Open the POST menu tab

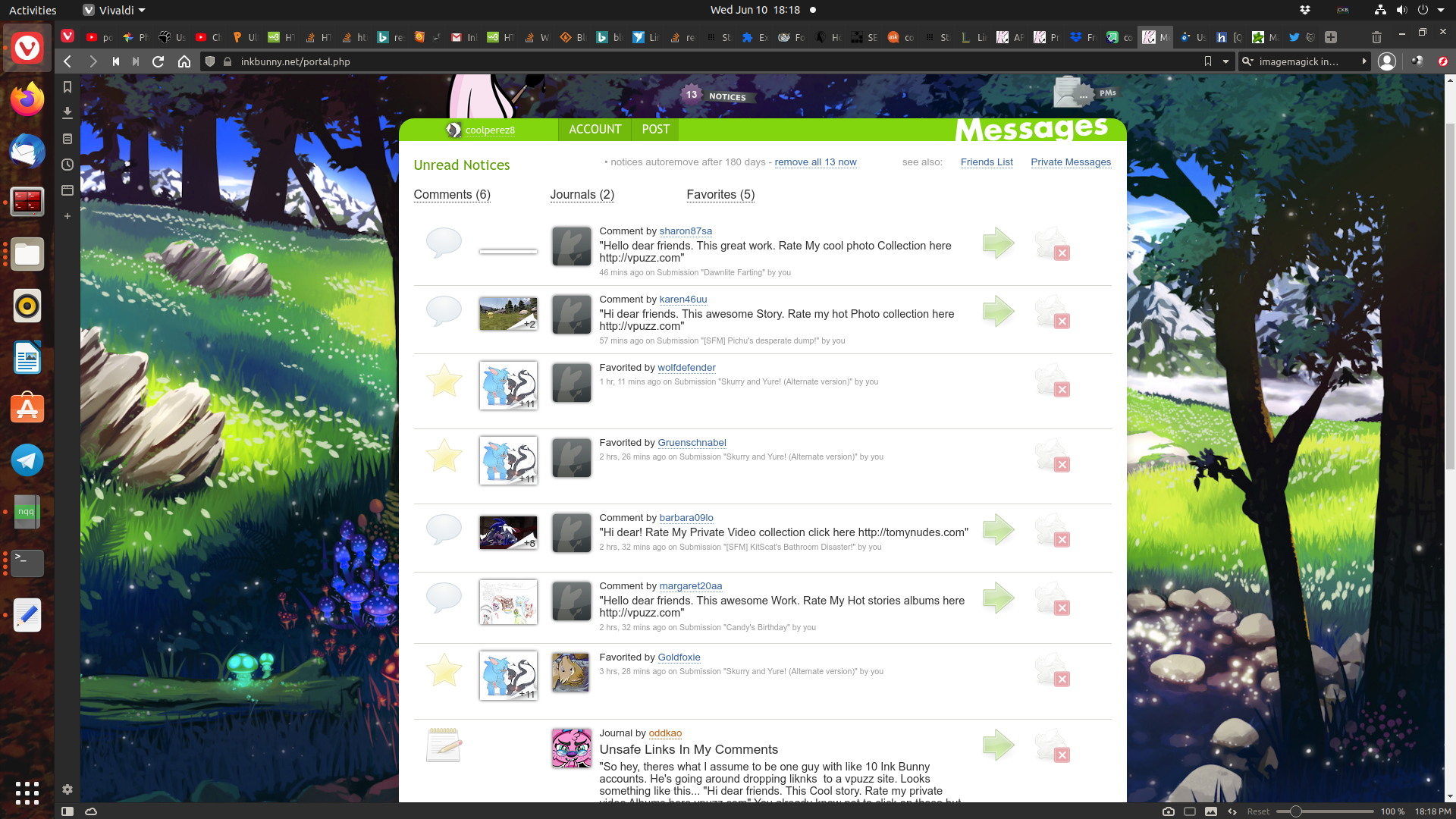click(655, 130)
